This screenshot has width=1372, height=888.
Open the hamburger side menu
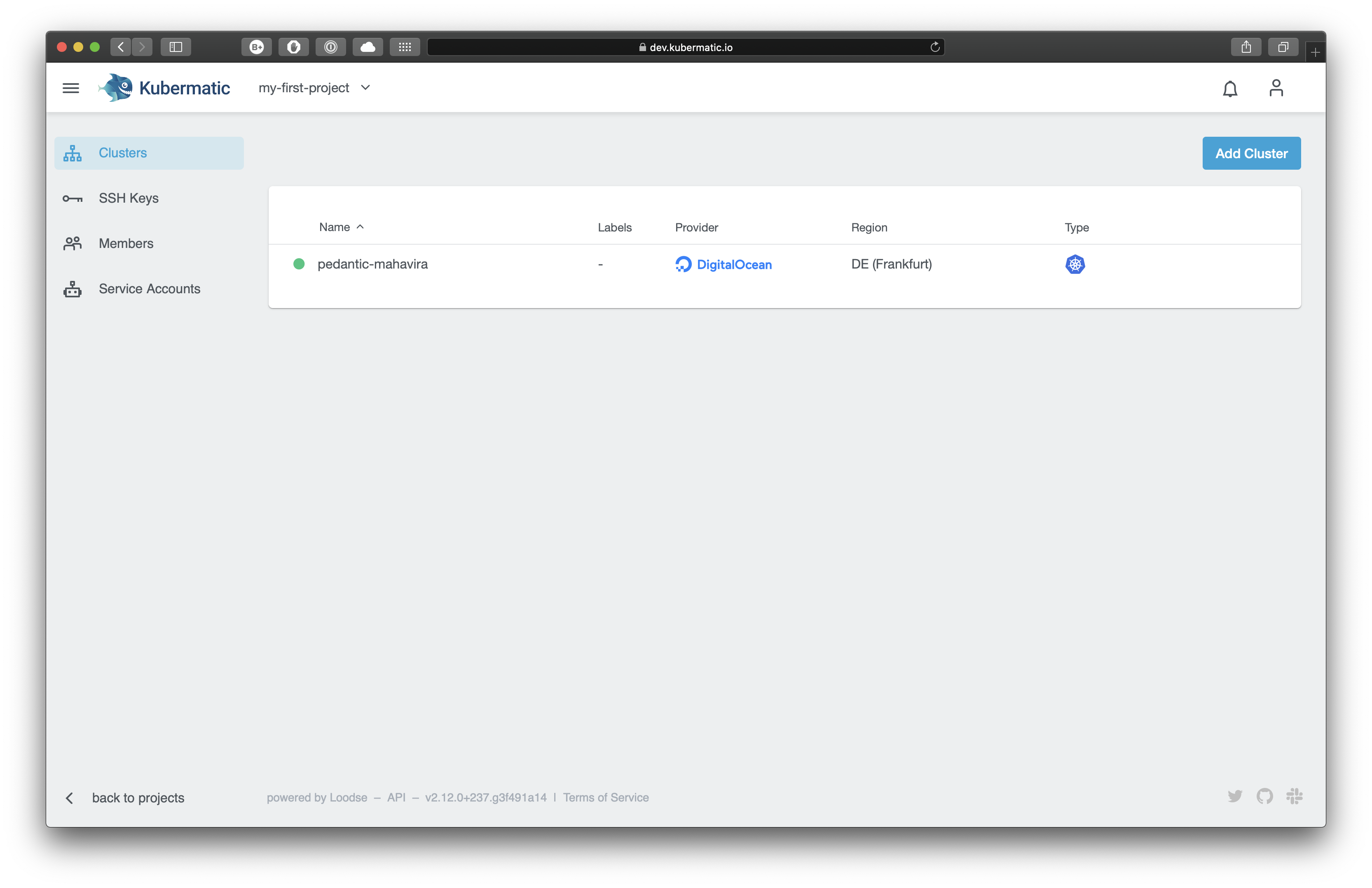(71, 88)
